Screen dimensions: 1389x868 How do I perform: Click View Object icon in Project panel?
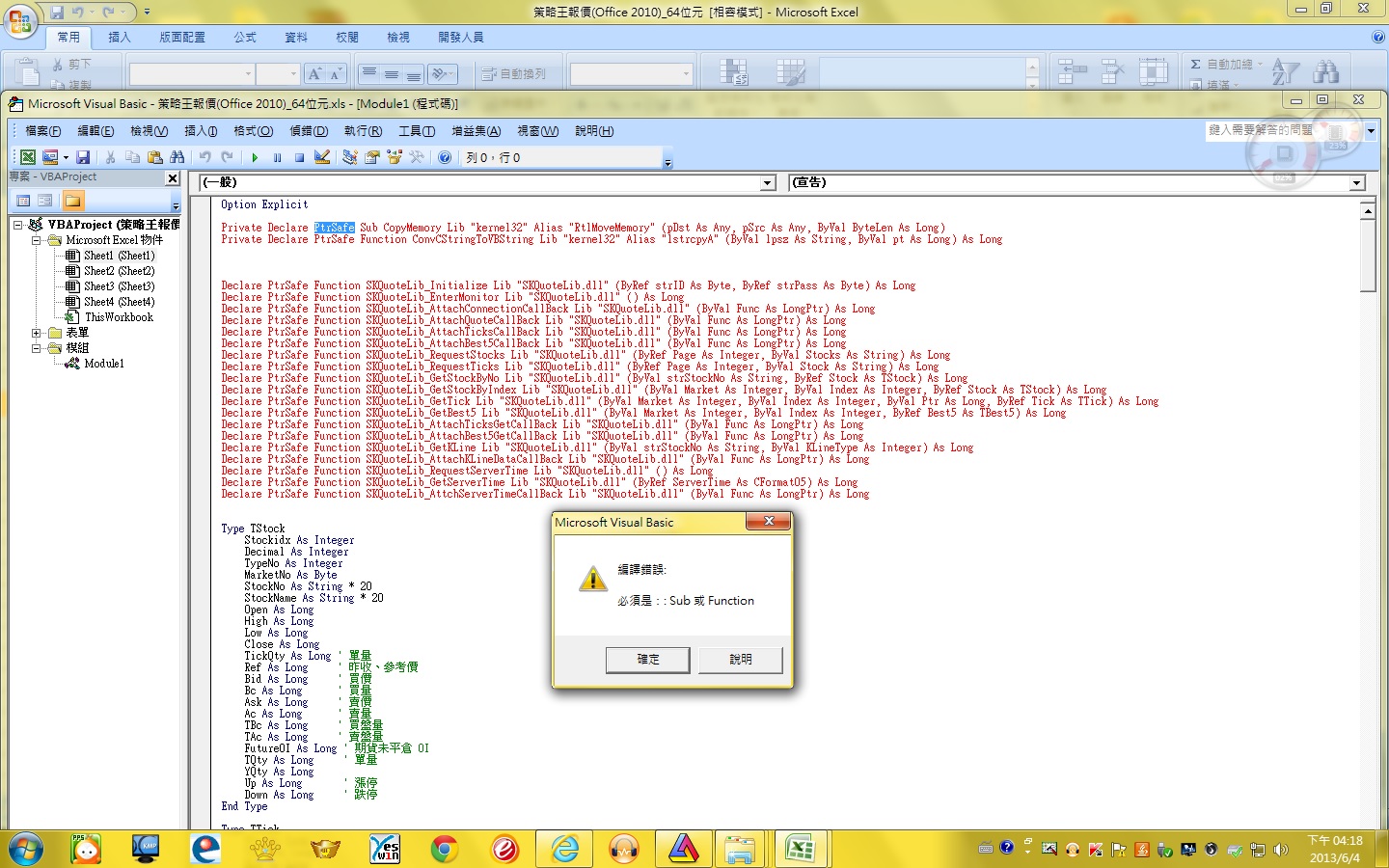44,201
